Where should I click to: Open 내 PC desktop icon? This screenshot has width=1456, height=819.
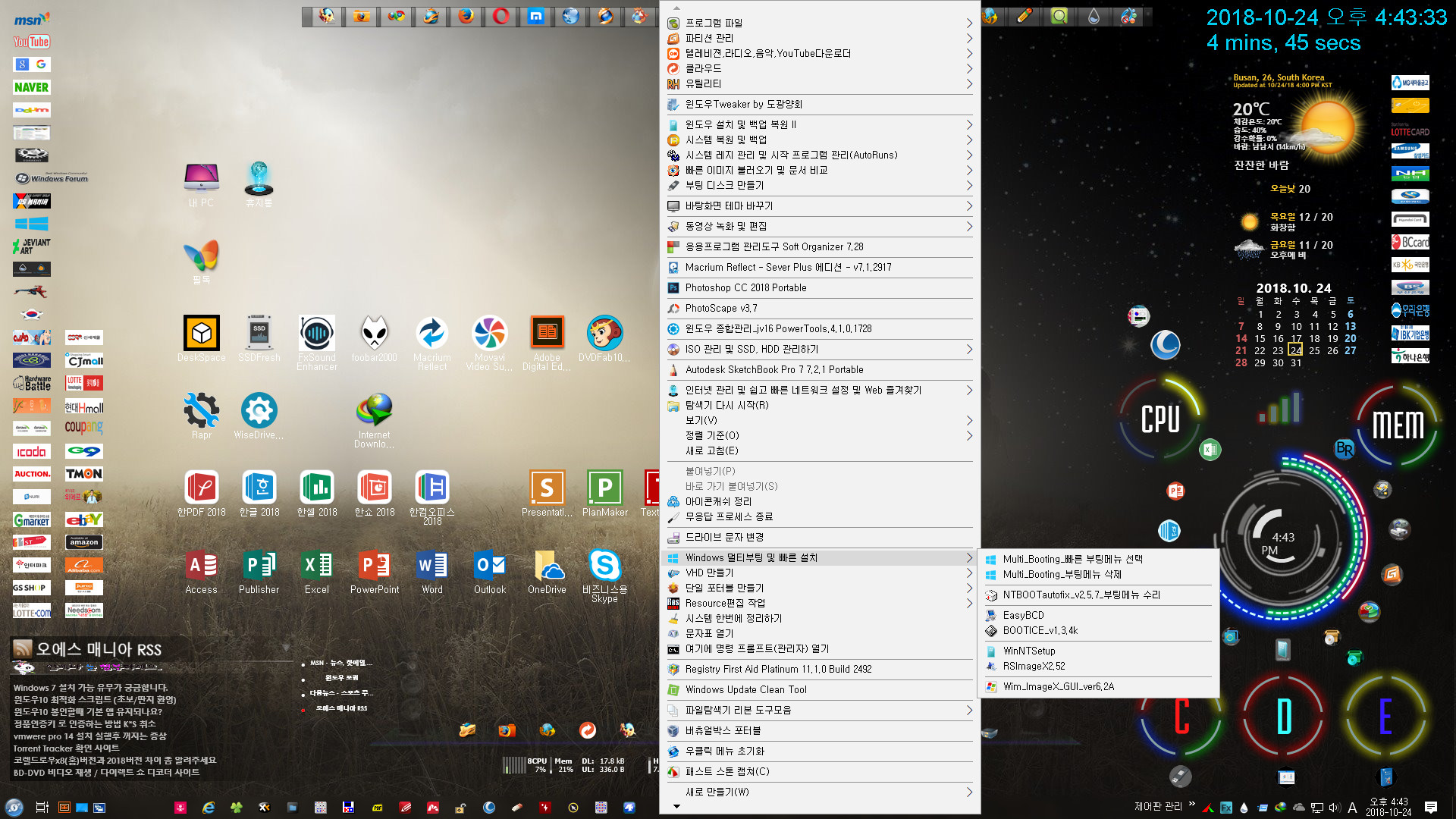[x=202, y=184]
